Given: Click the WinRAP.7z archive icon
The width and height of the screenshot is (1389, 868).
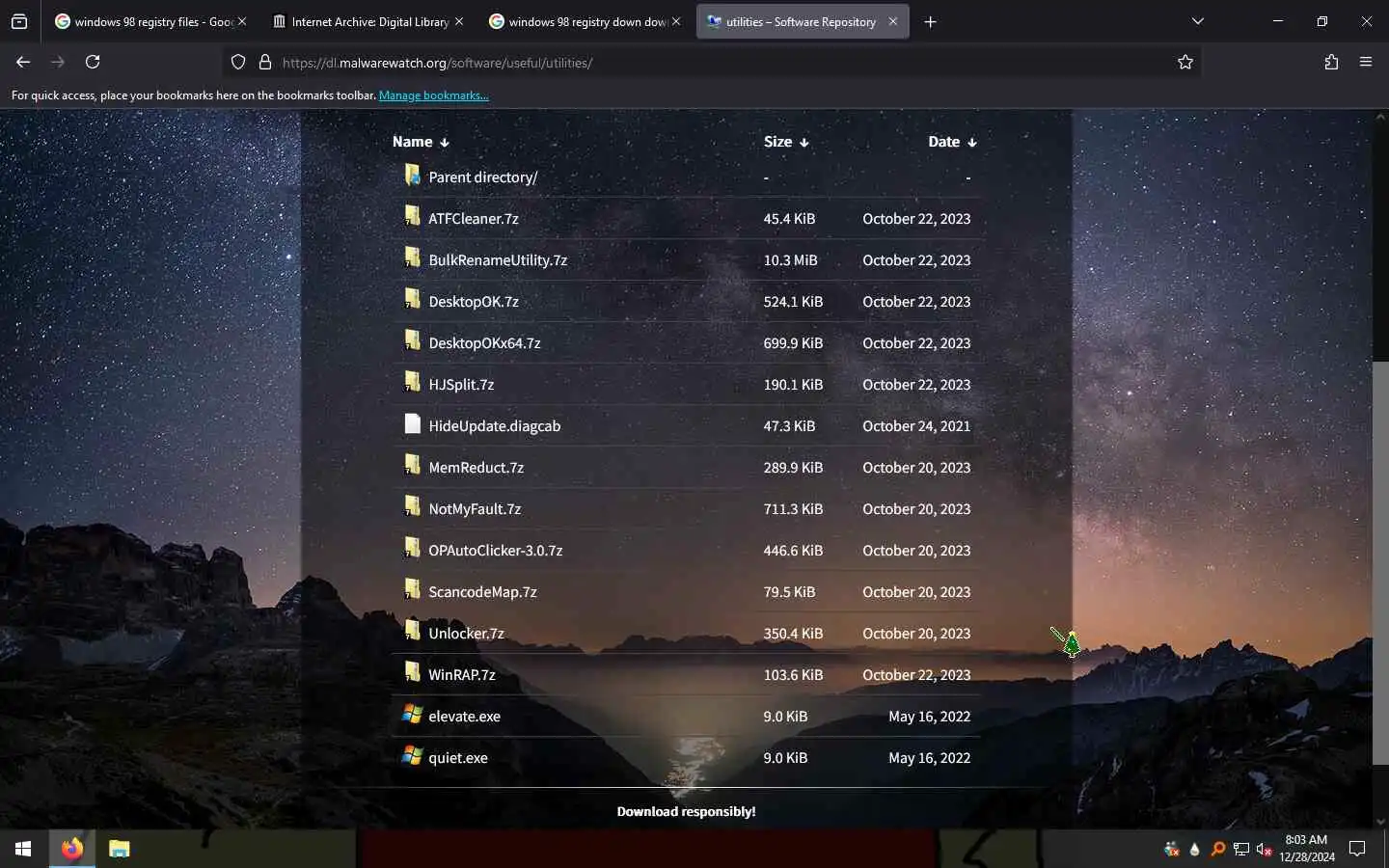Looking at the screenshot, I should 413,672.
